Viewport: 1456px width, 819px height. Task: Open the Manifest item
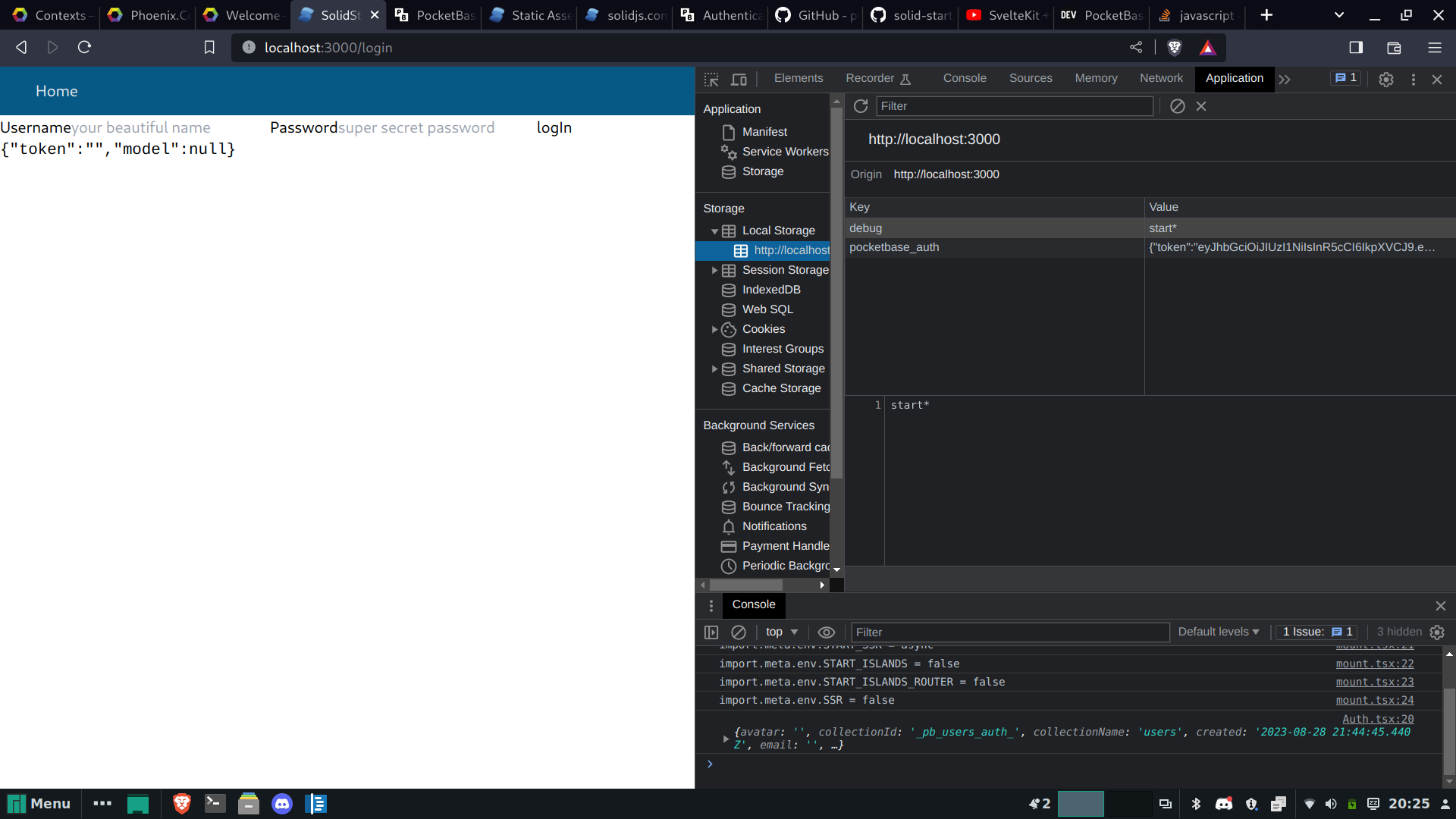click(x=764, y=132)
